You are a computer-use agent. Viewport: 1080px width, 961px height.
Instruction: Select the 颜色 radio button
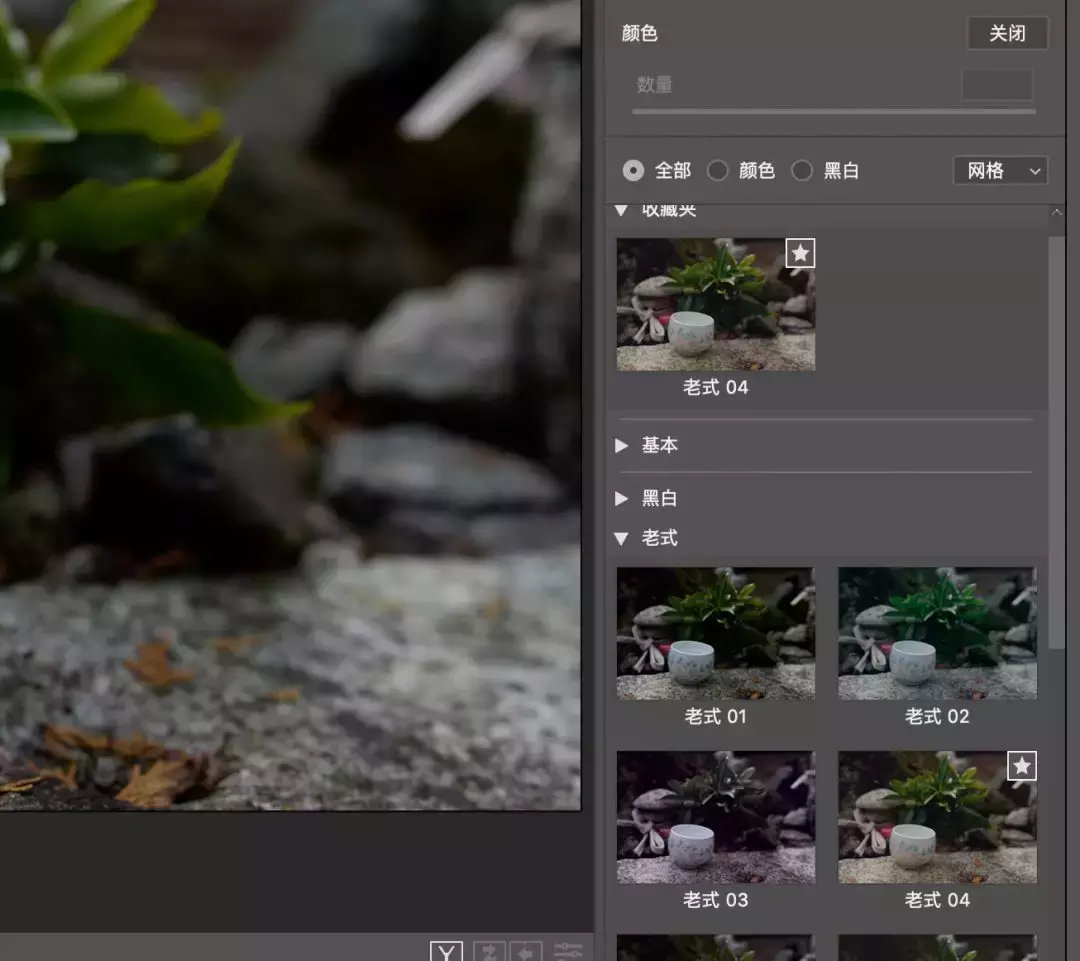(x=718, y=171)
